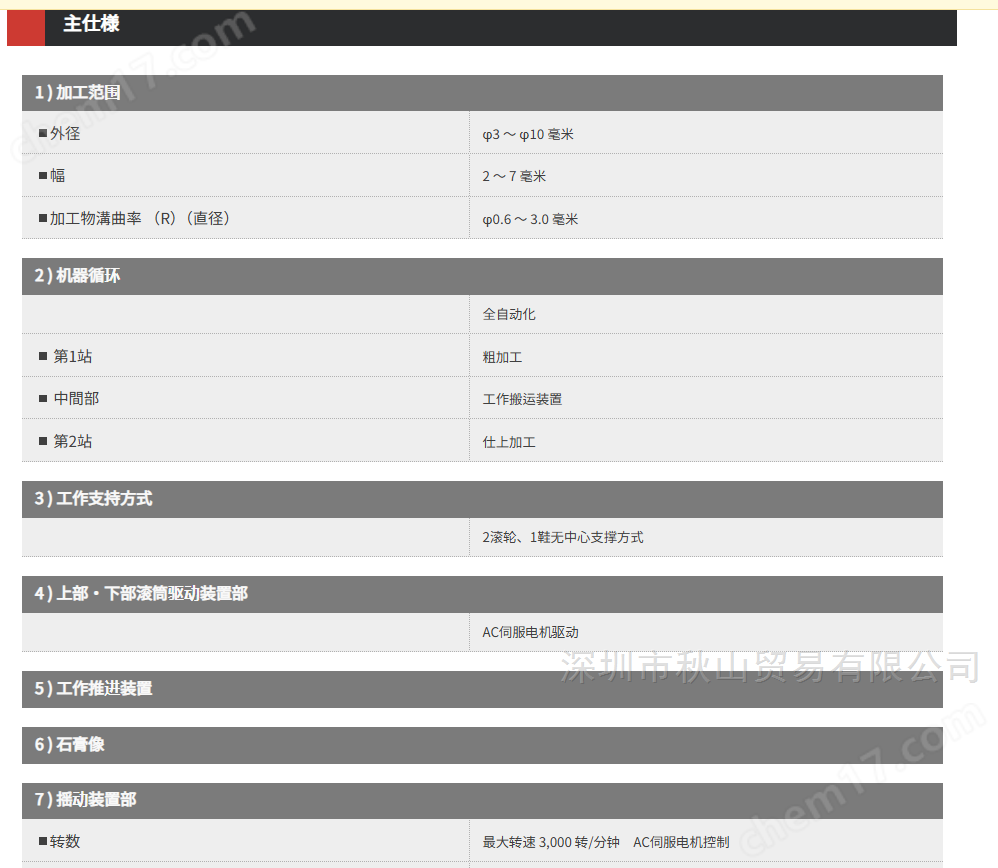Click the 第2站 row label
Image resolution: width=998 pixels, height=868 pixels.
point(73,441)
